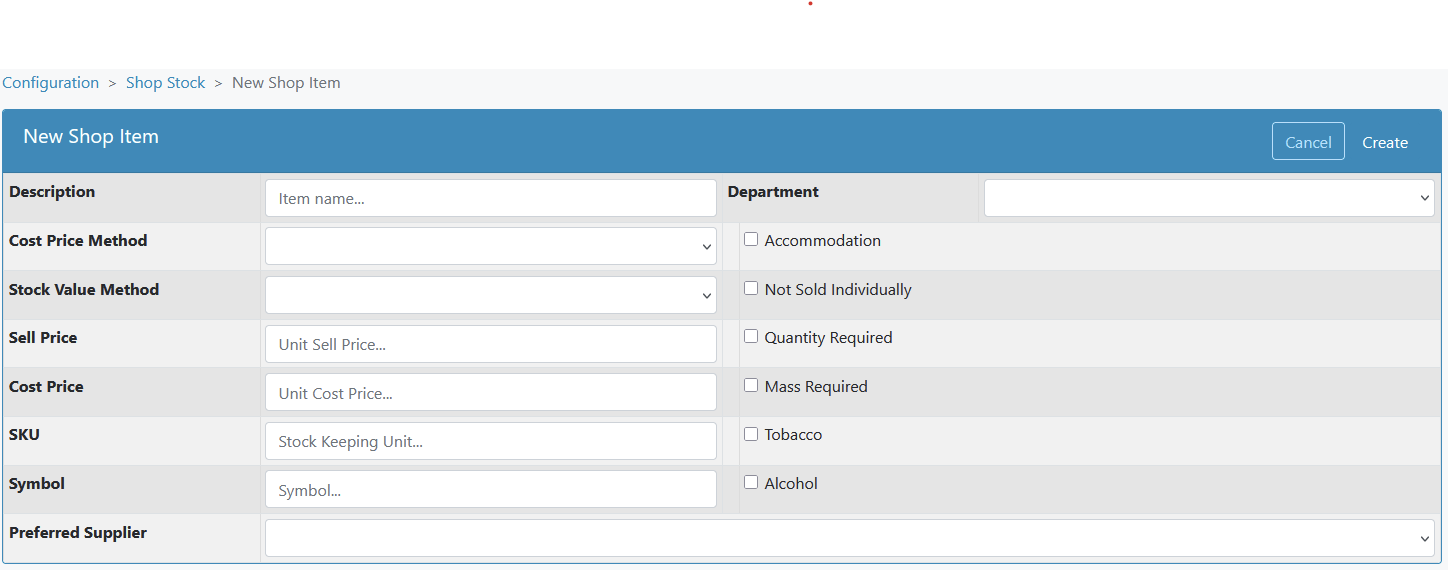Click the Description label
This screenshot has width=1448, height=570.
click(52, 192)
